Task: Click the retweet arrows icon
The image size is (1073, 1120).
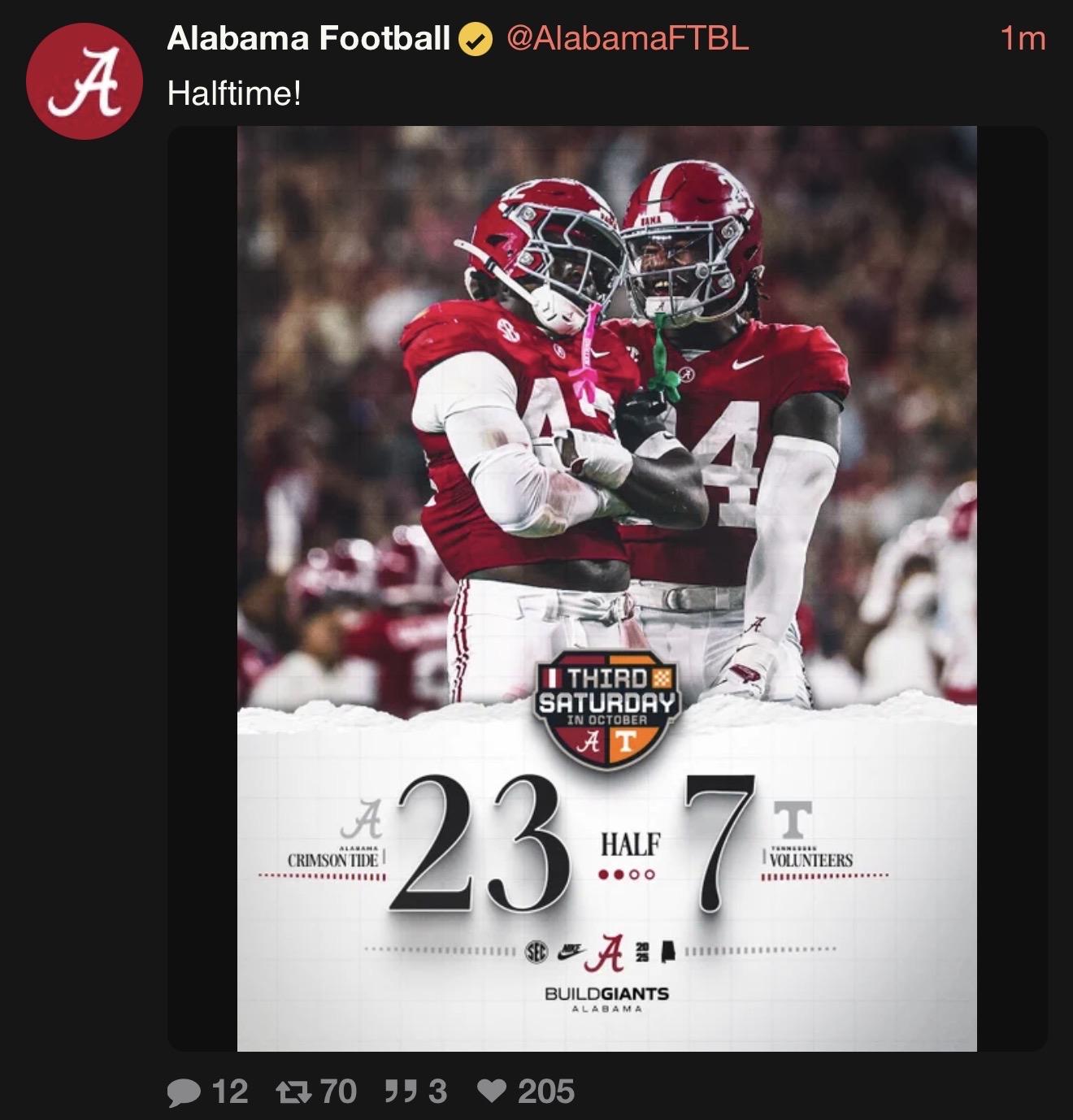Action: 293,1092
